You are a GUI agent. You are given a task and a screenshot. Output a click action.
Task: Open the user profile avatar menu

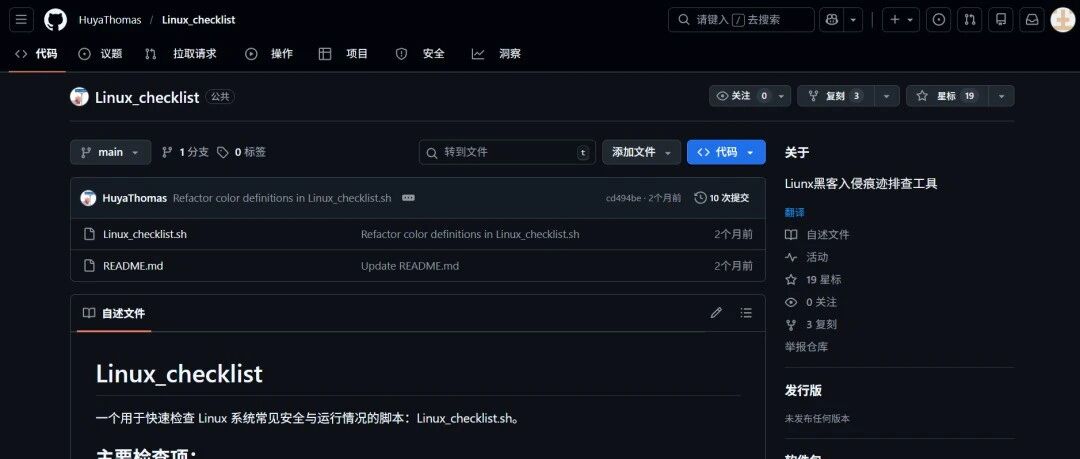point(1062,19)
